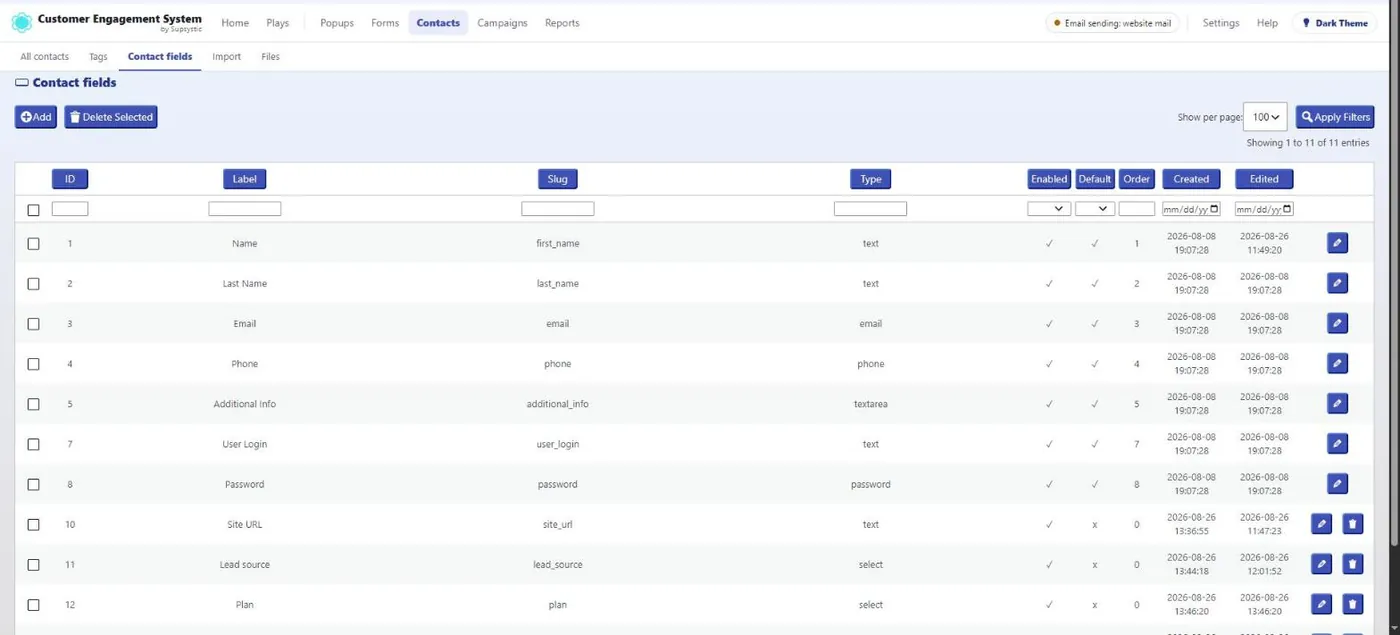The image size is (1400, 635).
Task: Sort by Default column header button
Action: [x=1095, y=179]
